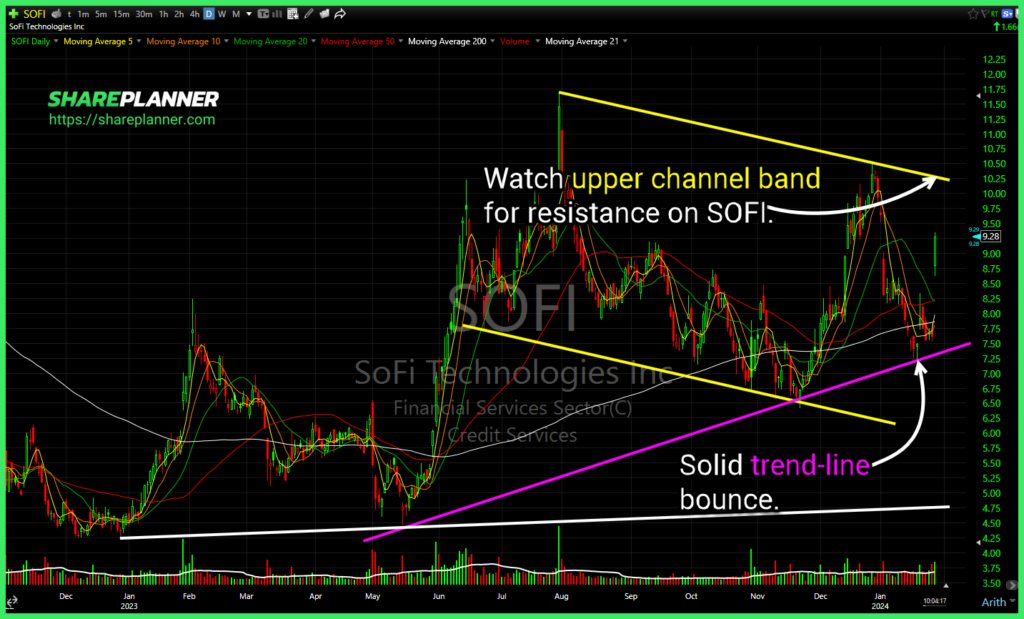Click the 12.25 price axis label
Screen dimensions: 1024x619
994,60
